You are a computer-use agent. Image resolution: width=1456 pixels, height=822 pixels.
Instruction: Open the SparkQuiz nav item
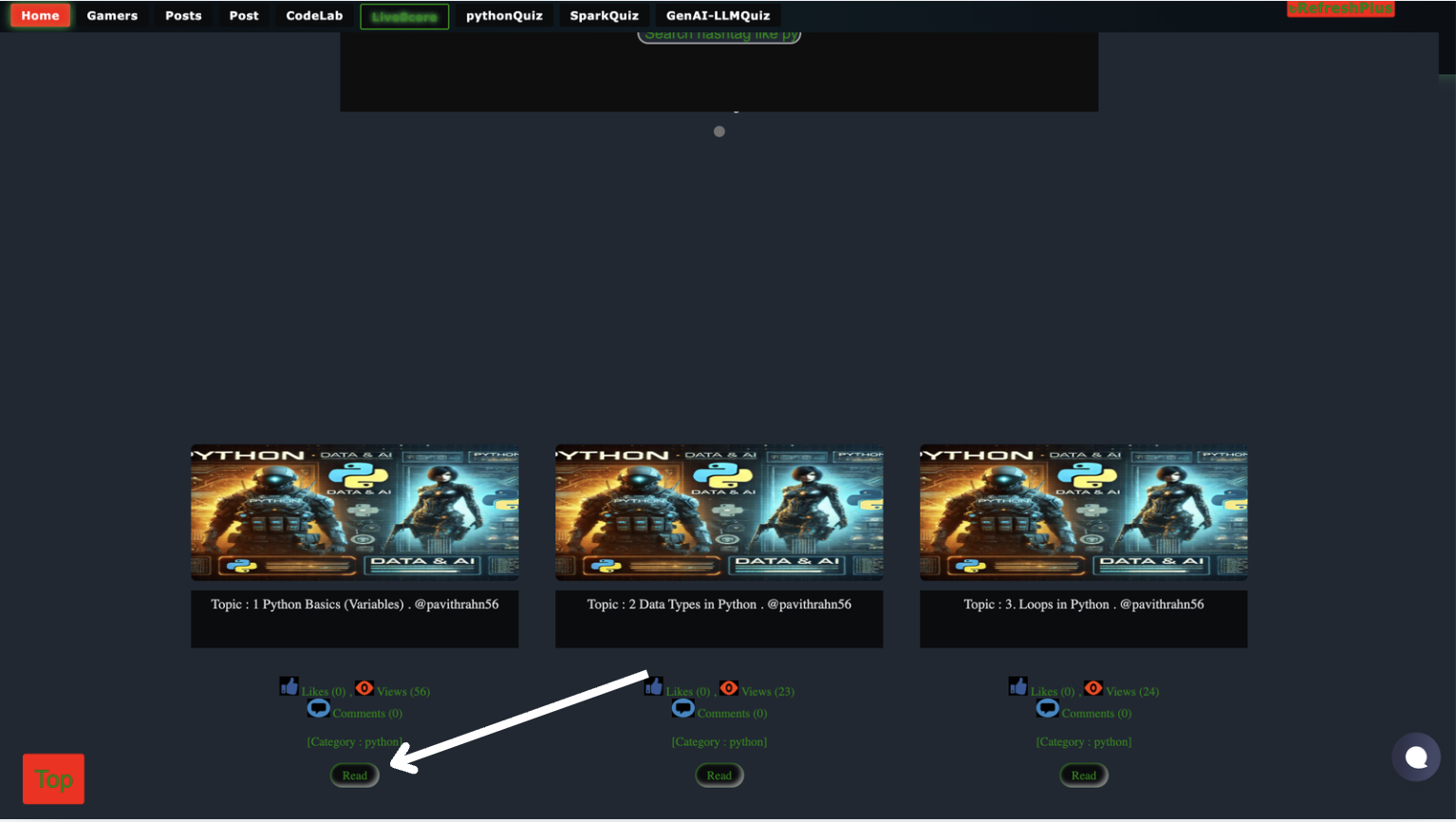click(604, 16)
